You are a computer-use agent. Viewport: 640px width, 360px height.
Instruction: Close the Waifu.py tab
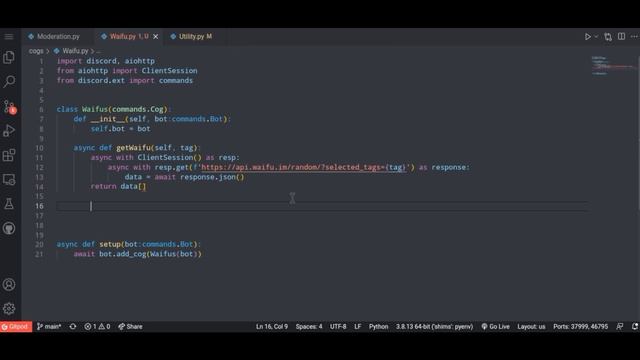[156, 37]
